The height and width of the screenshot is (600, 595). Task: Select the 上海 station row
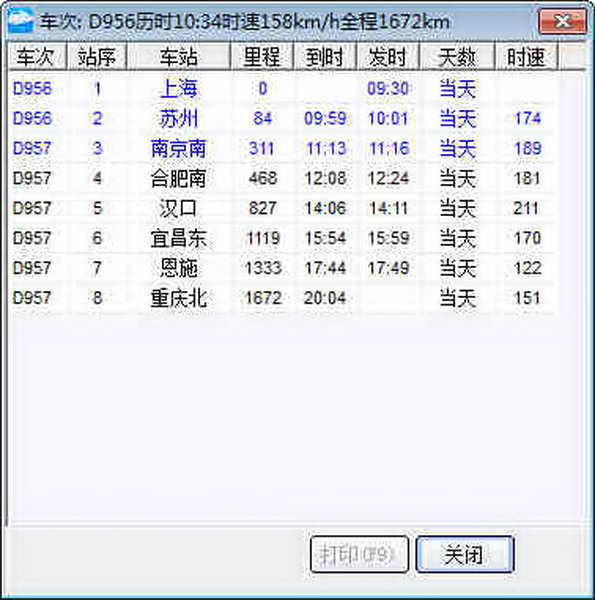pos(282,88)
